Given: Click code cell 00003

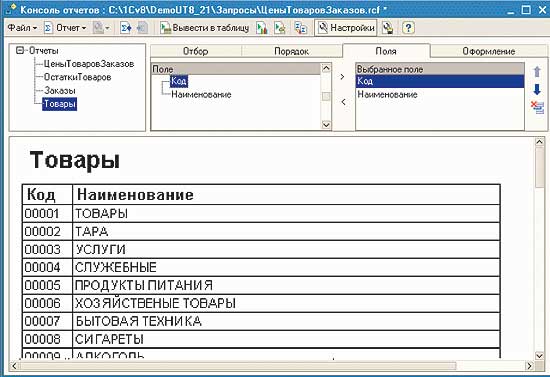Looking at the screenshot, I should click(47, 249).
